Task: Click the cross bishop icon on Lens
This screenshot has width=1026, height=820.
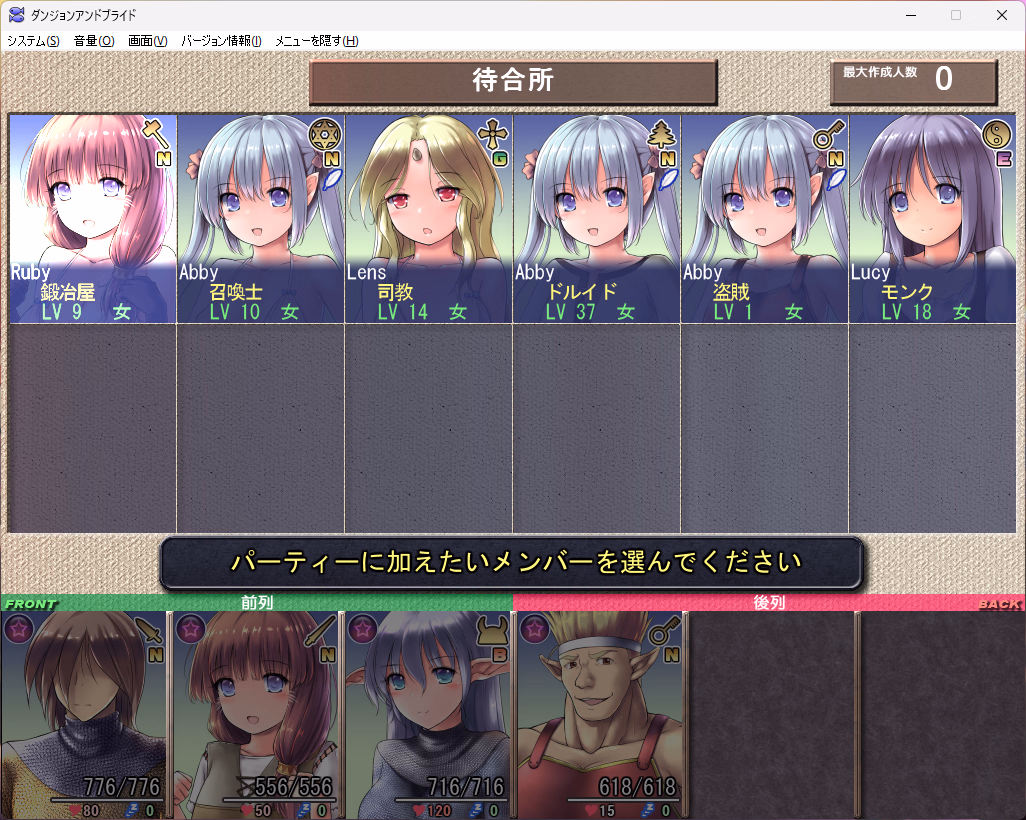Action: point(491,132)
